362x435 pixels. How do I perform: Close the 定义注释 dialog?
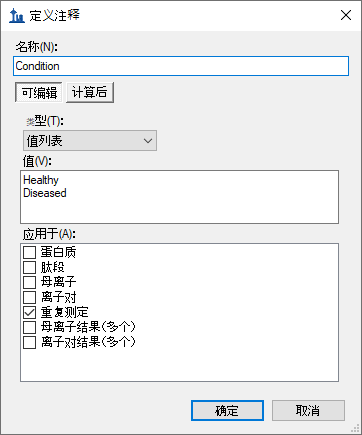(x=346, y=15)
